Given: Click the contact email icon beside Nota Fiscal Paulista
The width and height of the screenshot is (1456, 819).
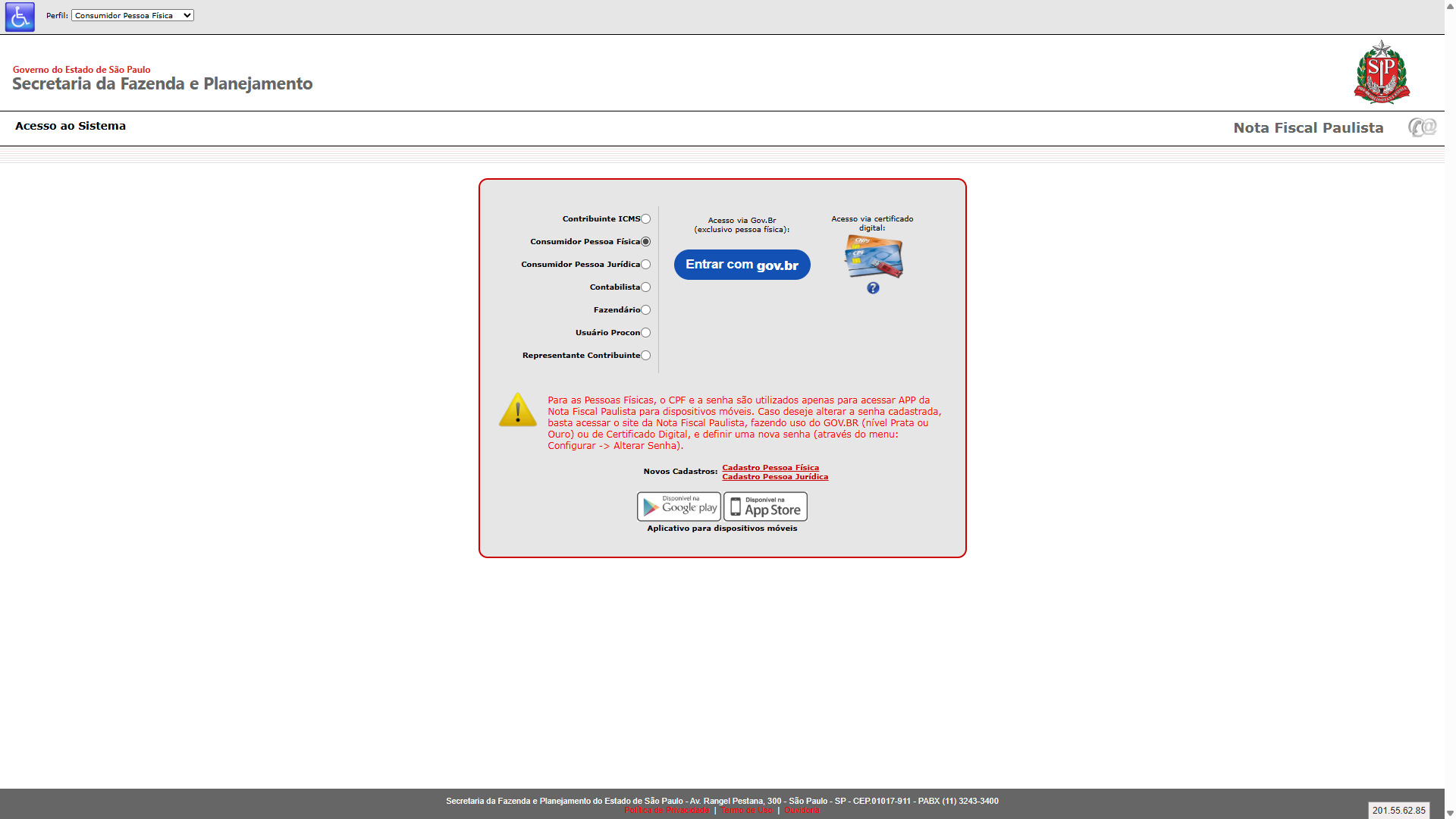Looking at the screenshot, I should (x=1422, y=127).
